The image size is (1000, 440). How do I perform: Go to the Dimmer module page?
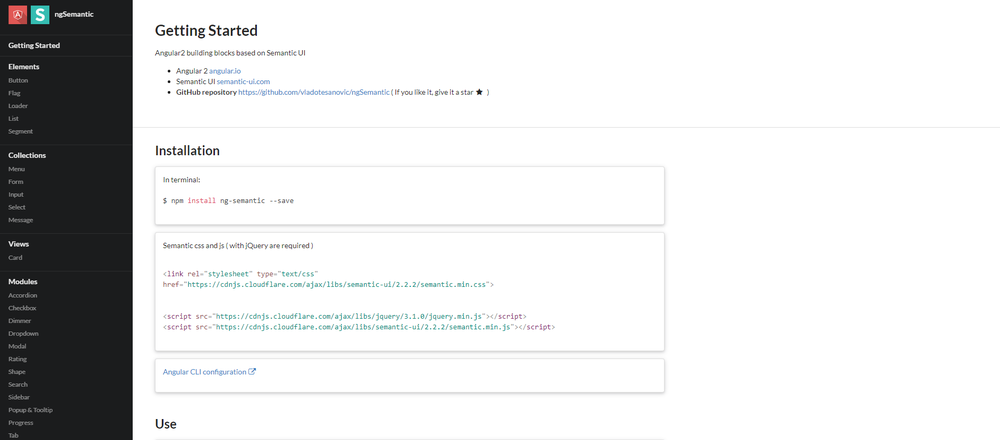20,321
